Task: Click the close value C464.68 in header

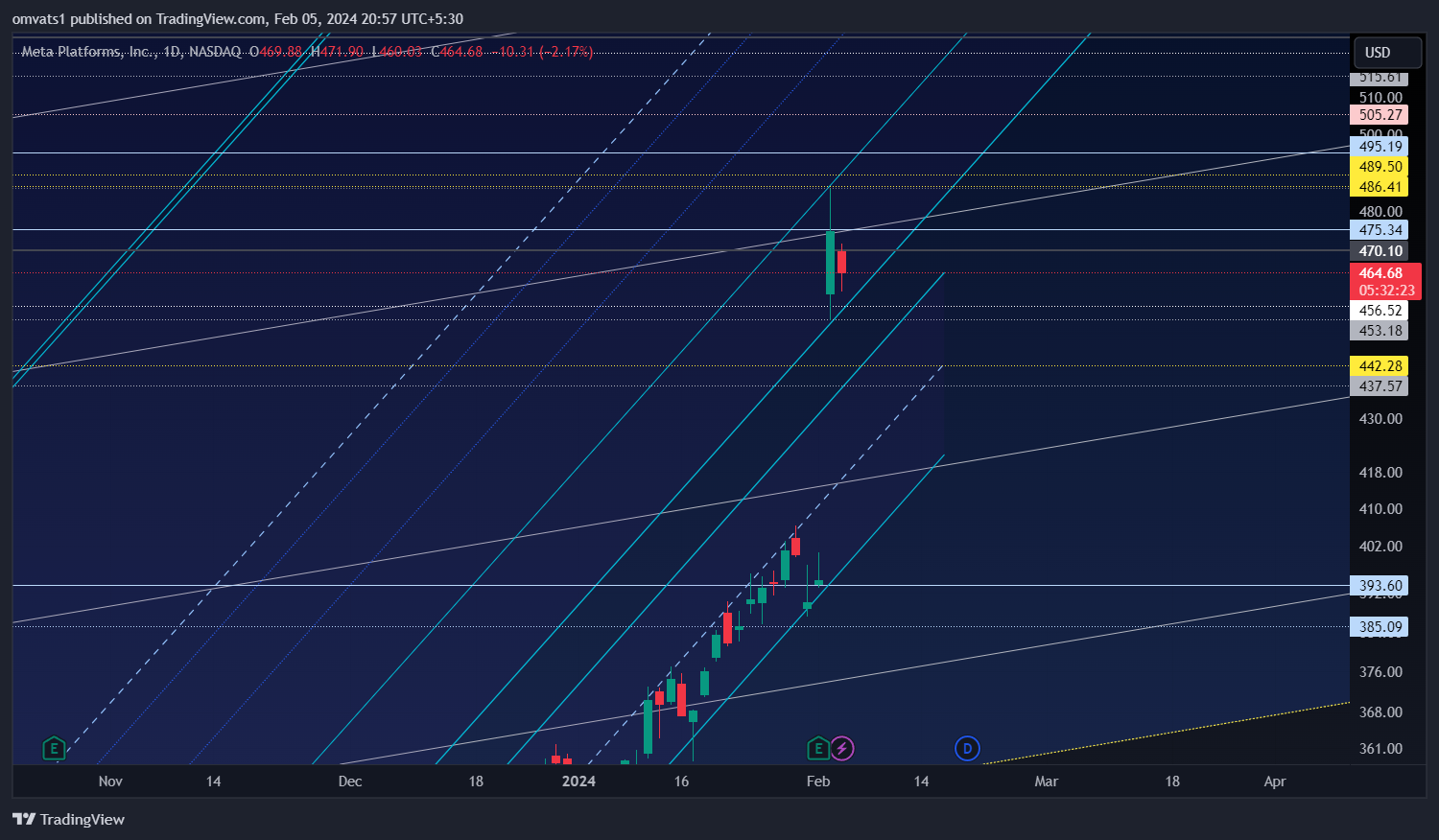Action: click(457, 52)
